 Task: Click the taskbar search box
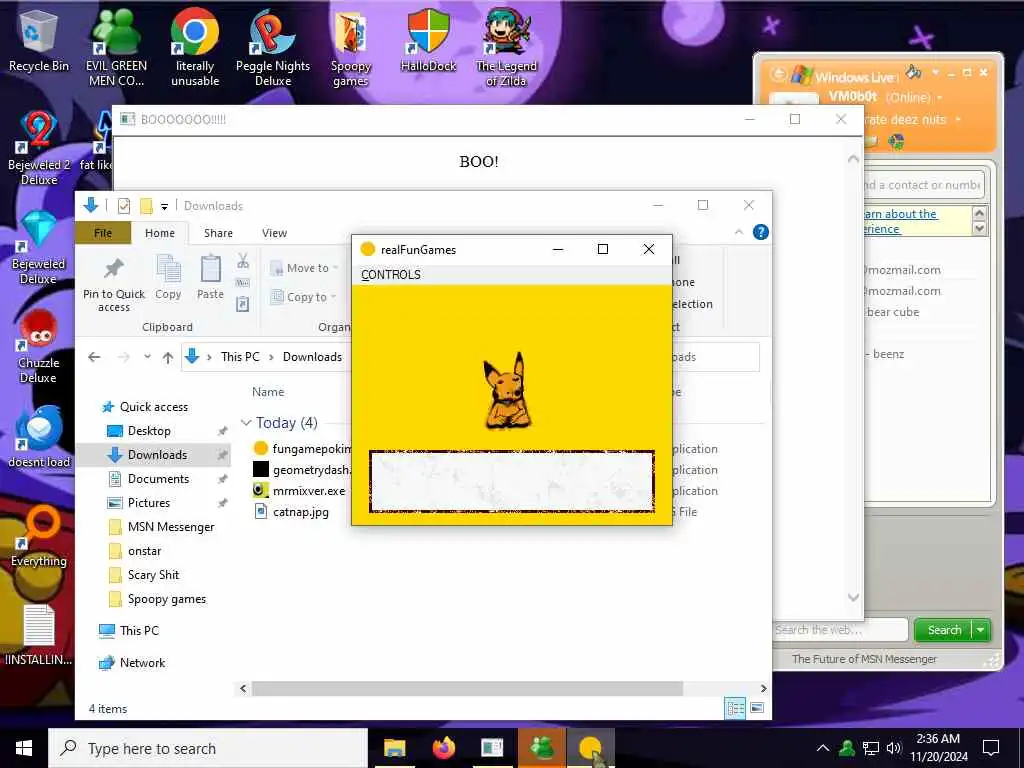click(208, 748)
